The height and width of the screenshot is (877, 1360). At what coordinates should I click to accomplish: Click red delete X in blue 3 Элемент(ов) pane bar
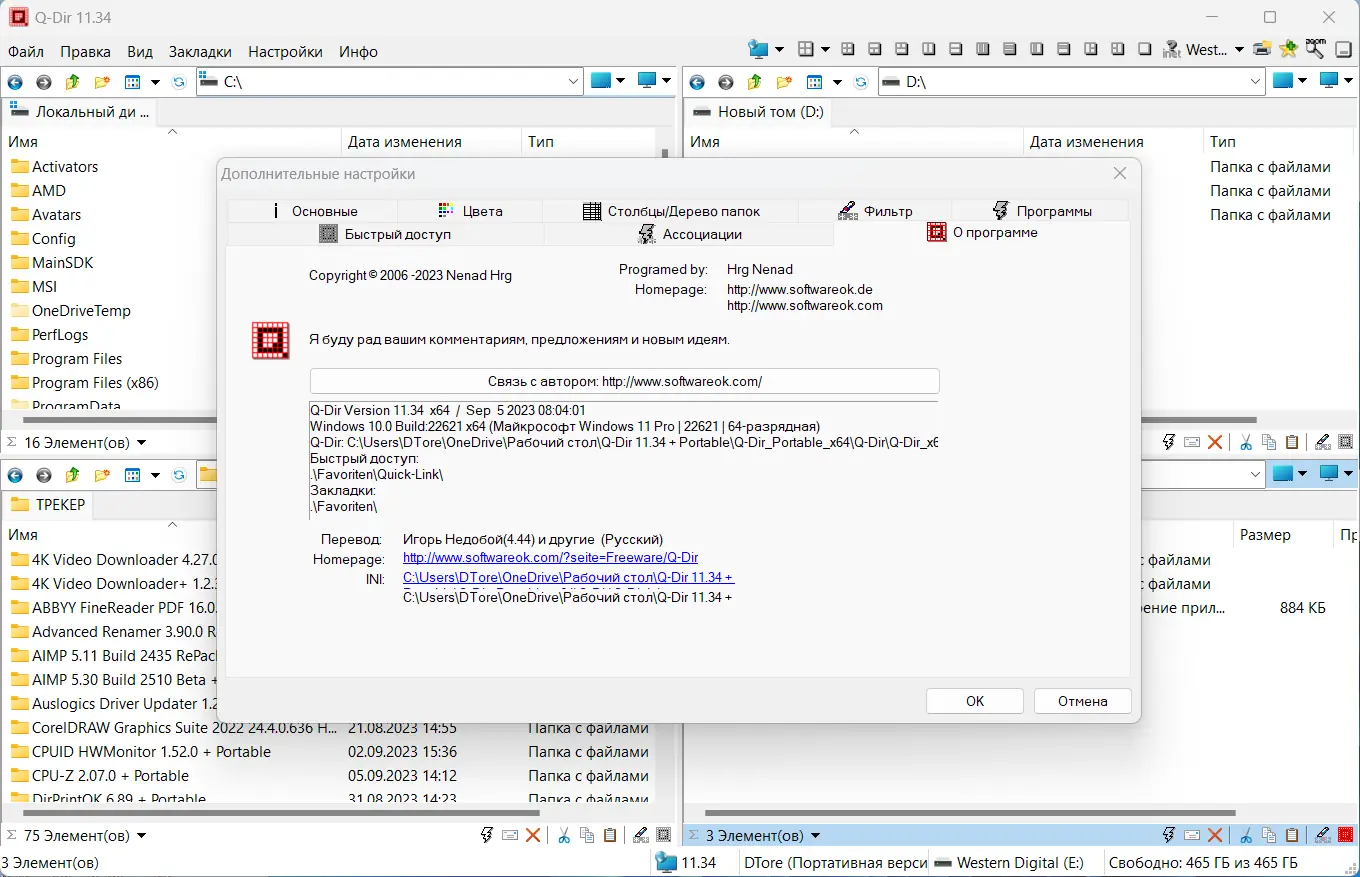(1215, 835)
